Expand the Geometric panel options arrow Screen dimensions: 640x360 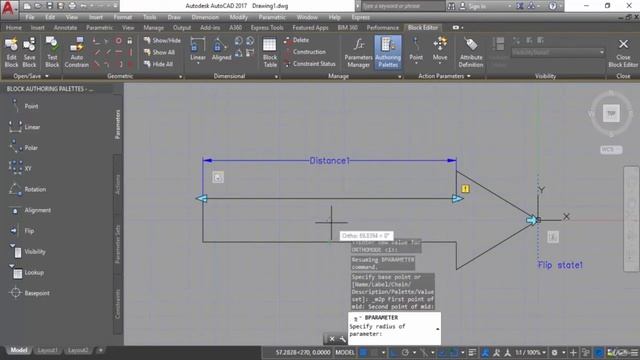tap(180, 76)
